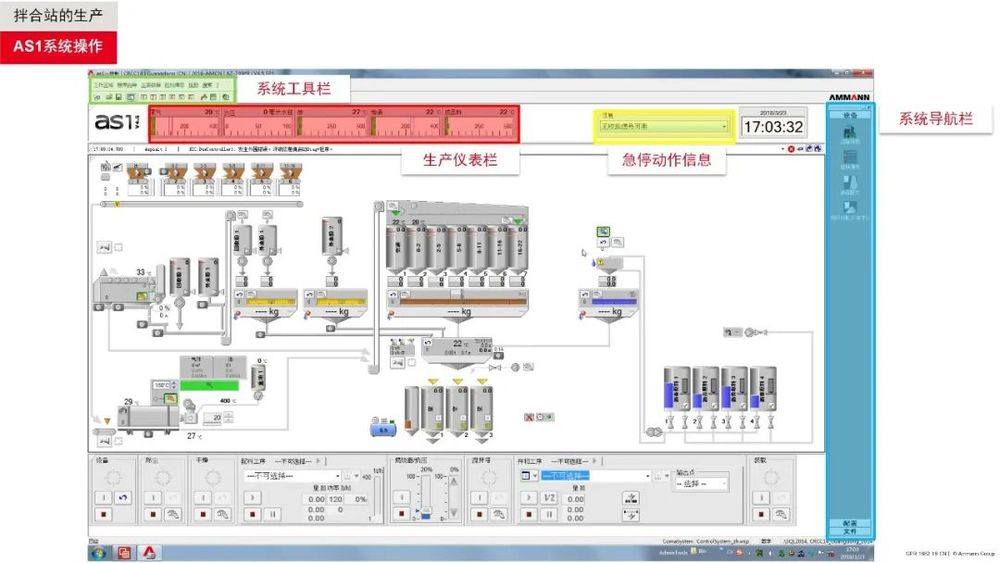The height and width of the screenshot is (563, 1000).
Task: Click the burner output 20% slider
Action: (x=425, y=498)
